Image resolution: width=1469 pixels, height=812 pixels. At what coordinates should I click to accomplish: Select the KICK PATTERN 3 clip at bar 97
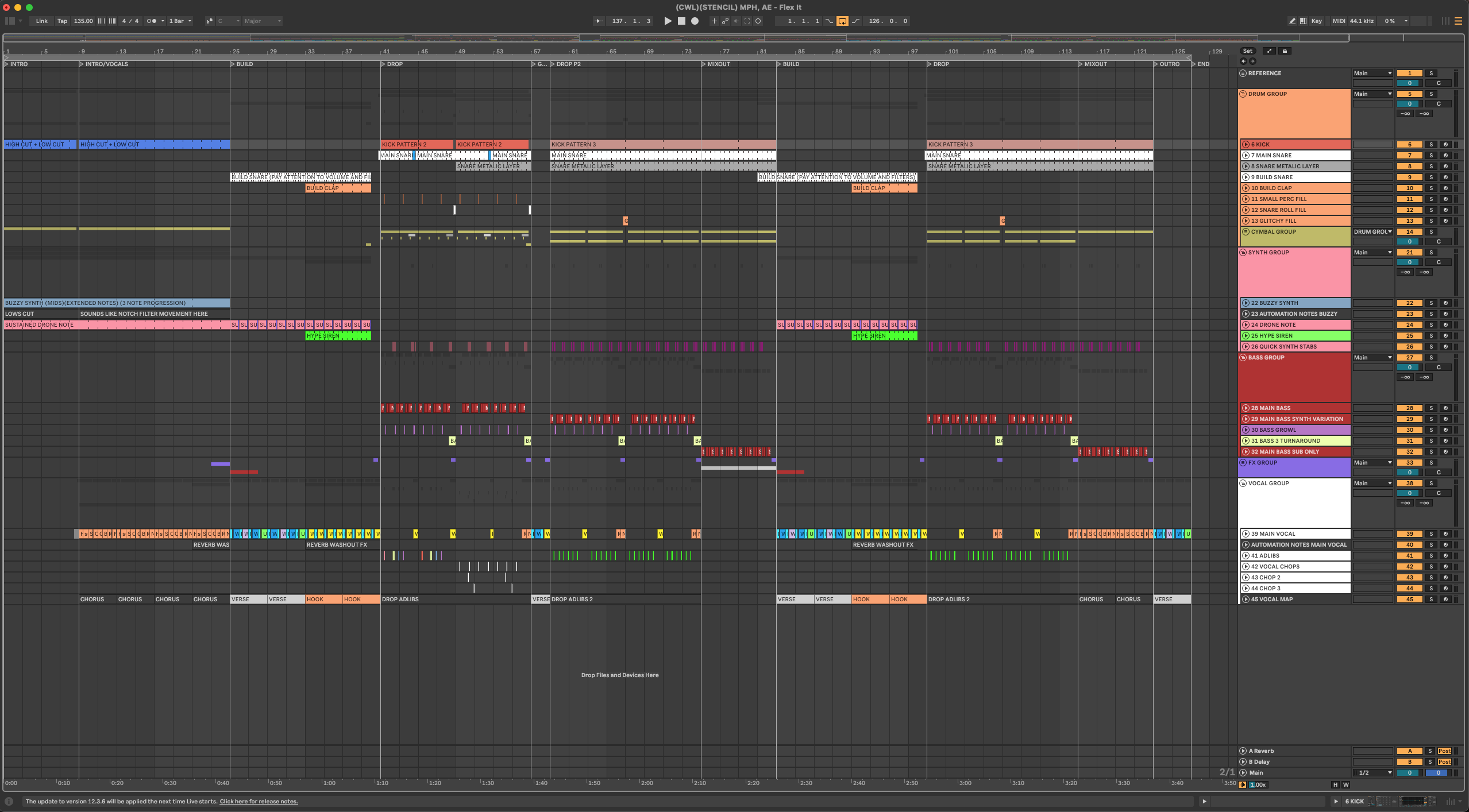point(1039,145)
